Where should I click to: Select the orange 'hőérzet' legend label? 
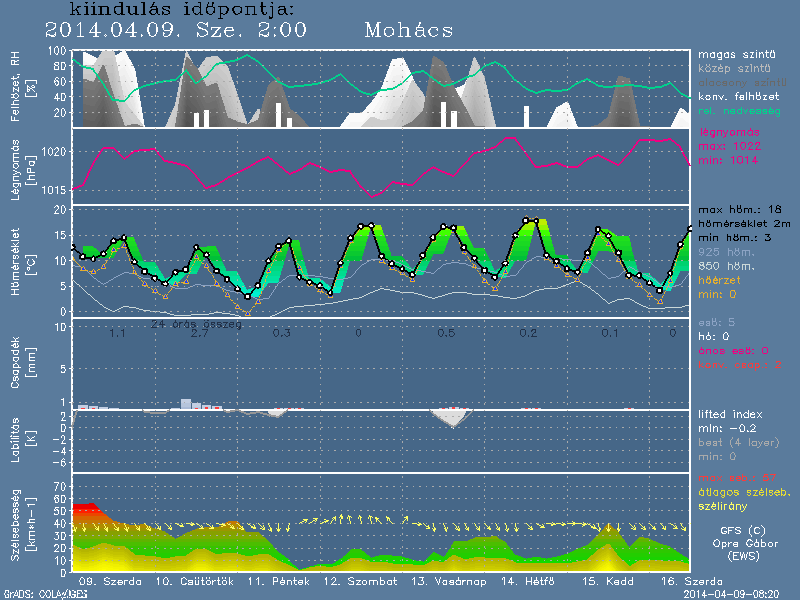click(721, 281)
